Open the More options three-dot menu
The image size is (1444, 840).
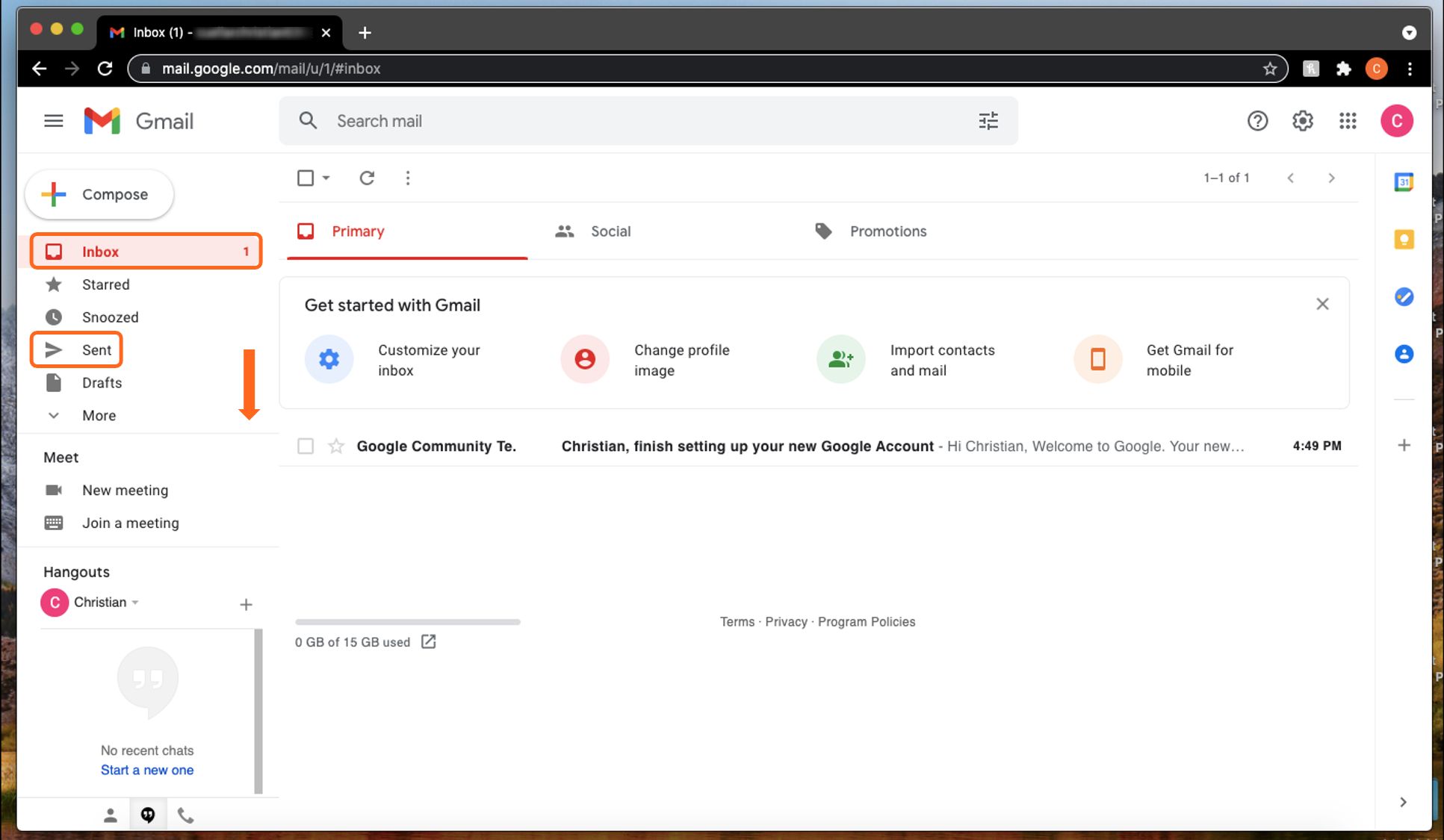(408, 178)
